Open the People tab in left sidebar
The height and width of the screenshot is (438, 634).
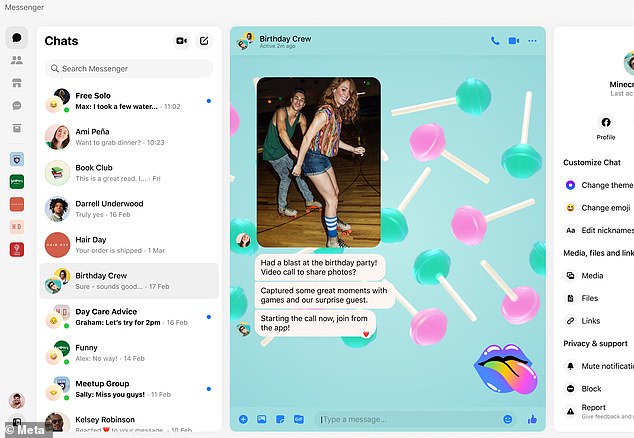point(17,61)
